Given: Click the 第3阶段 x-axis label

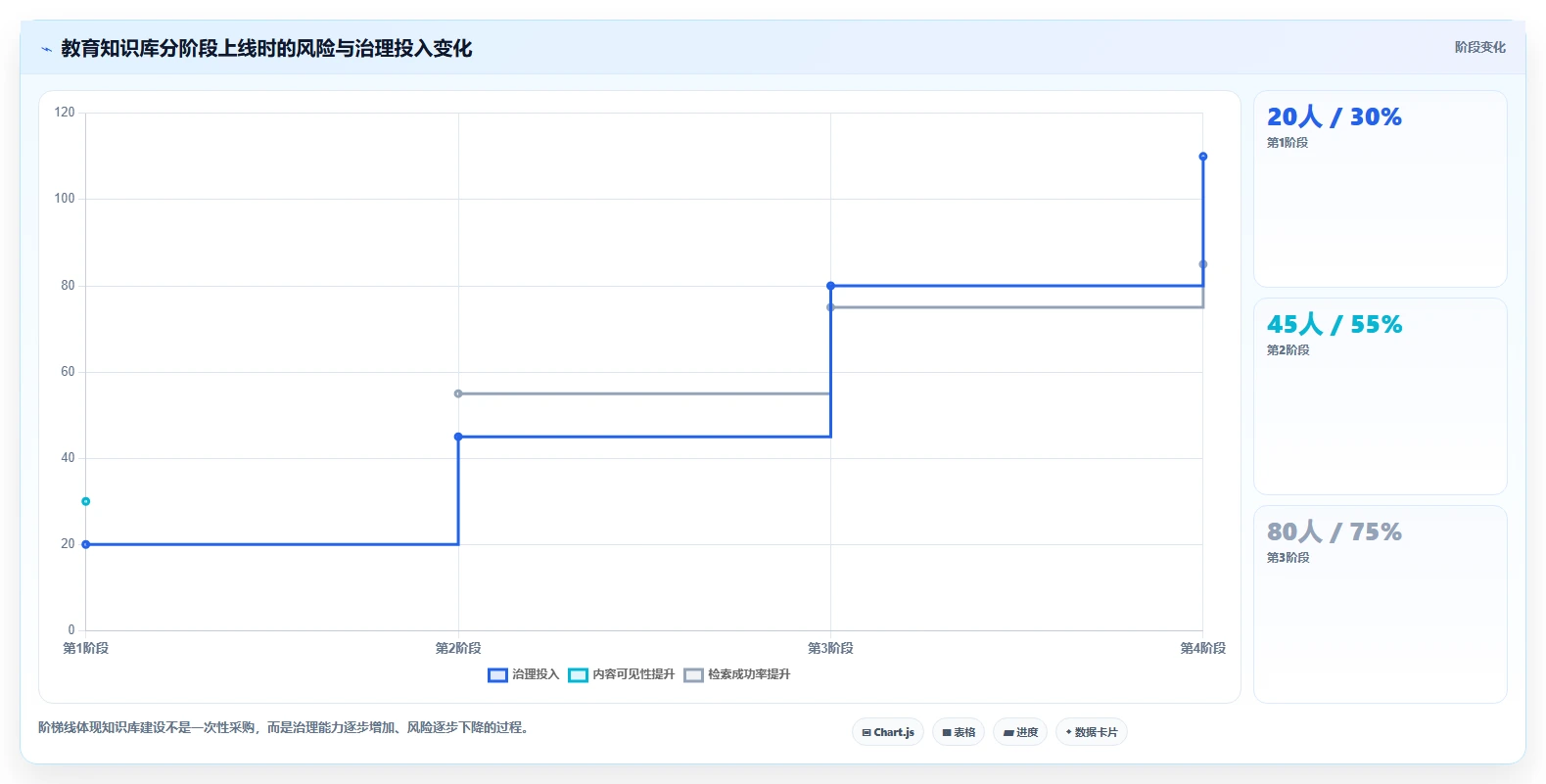Looking at the screenshot, I should pos(830,648).
